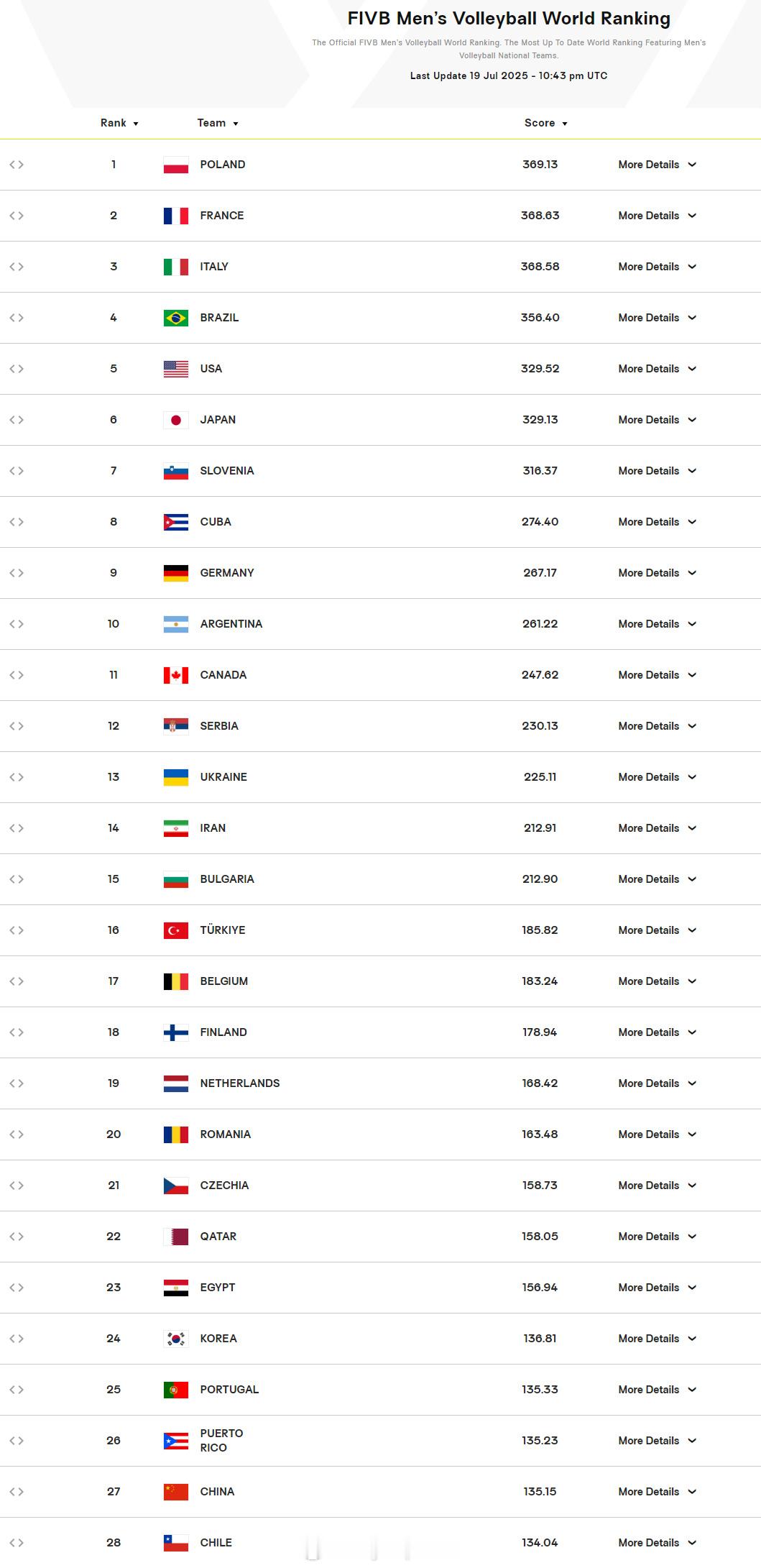Sort table by Team column arrow
Image resolution: width=761 pixels, height=1568 pixels.
(x=236, y=124)
